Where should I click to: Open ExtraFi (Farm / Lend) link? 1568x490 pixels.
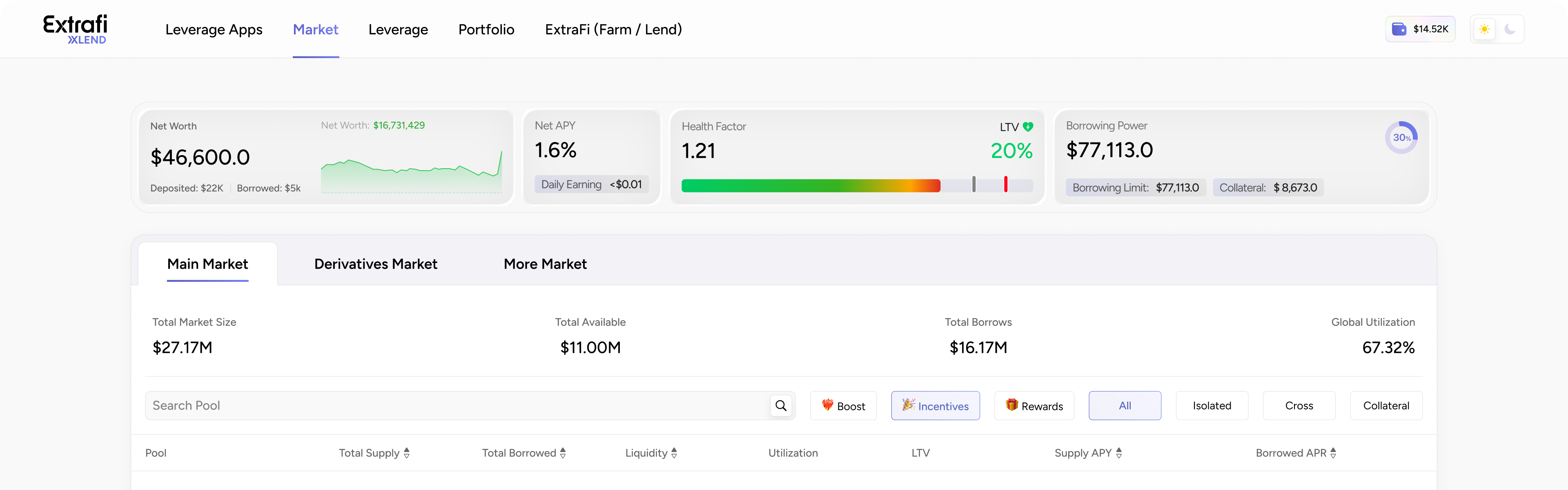pos(613,29)
